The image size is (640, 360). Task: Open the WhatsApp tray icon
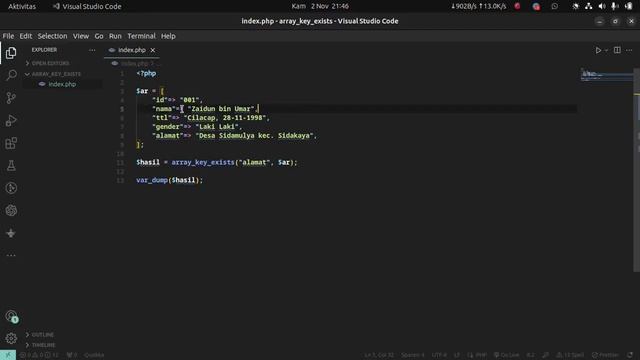554,6
